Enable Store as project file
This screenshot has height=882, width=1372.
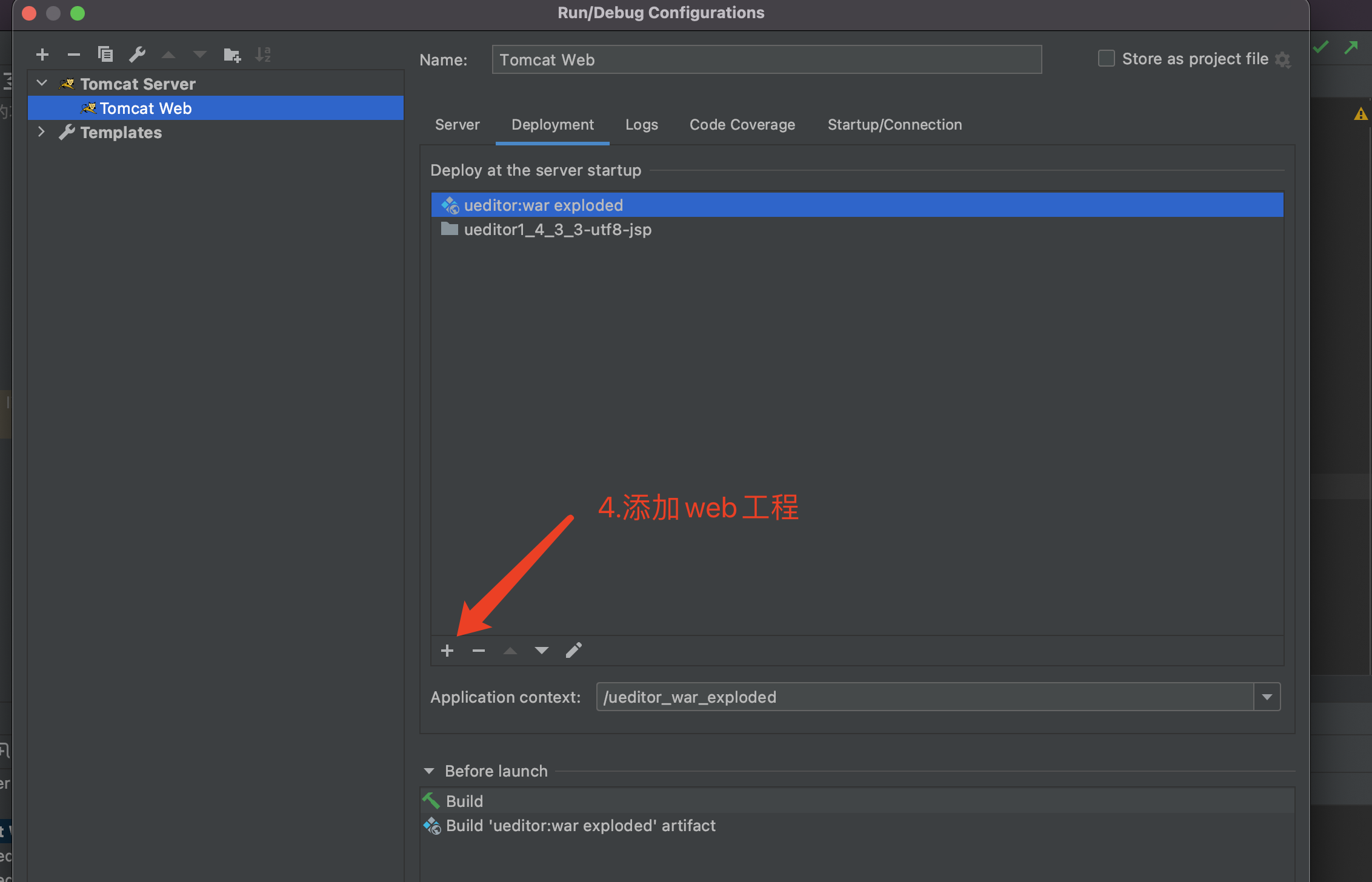[x=1107, y=59]
